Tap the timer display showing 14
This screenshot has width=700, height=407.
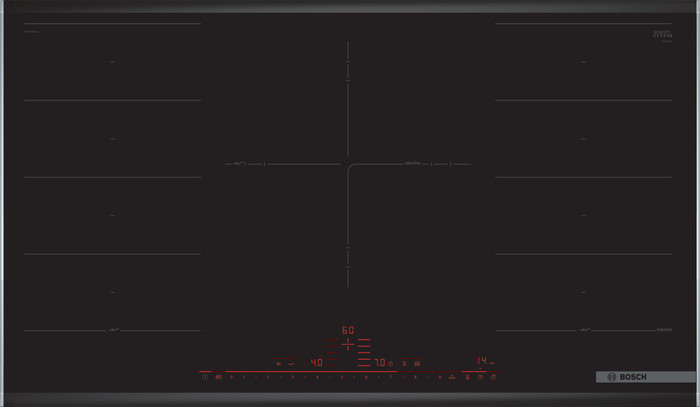482,361
